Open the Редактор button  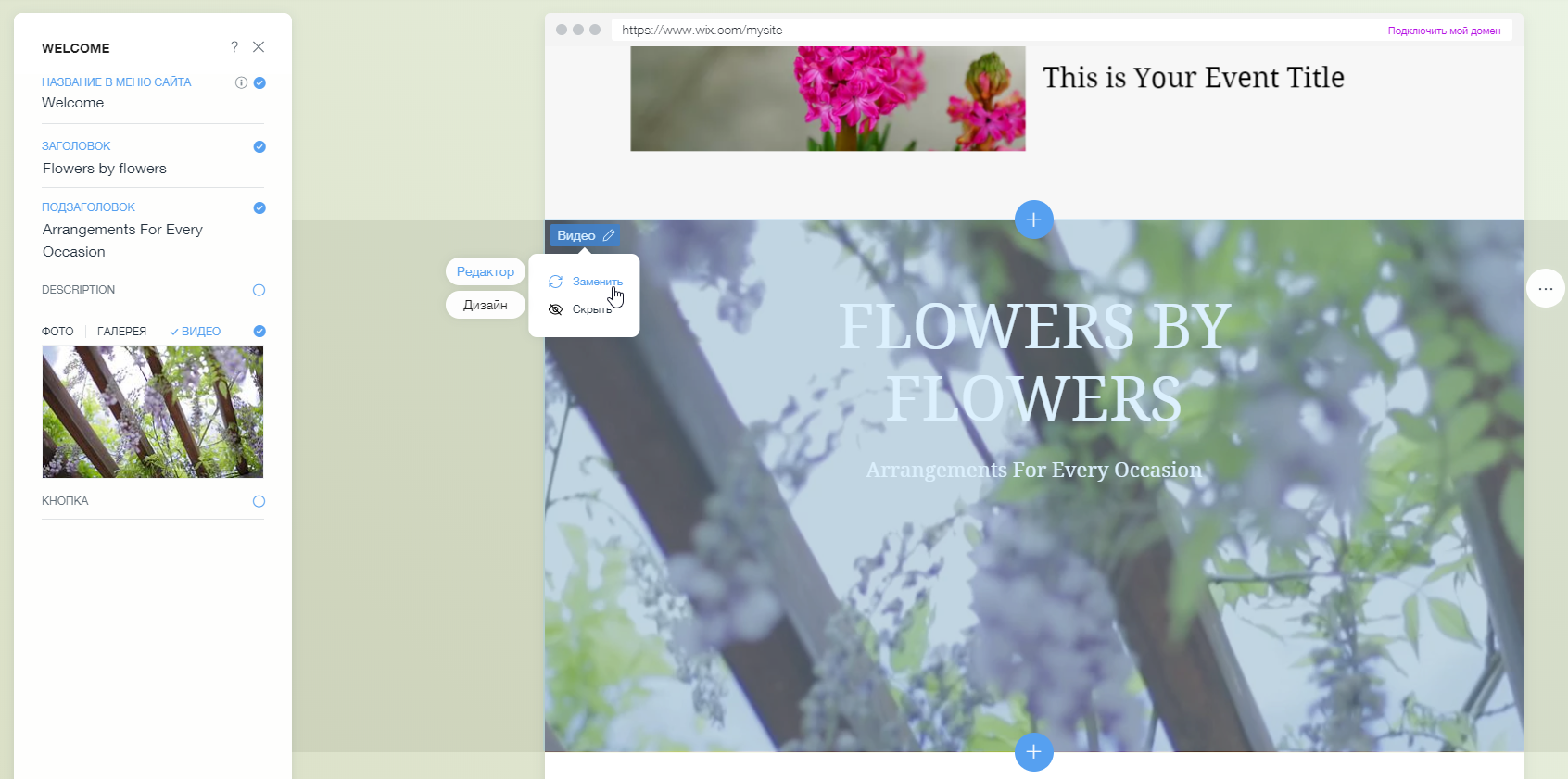click(x=485, y=271)
